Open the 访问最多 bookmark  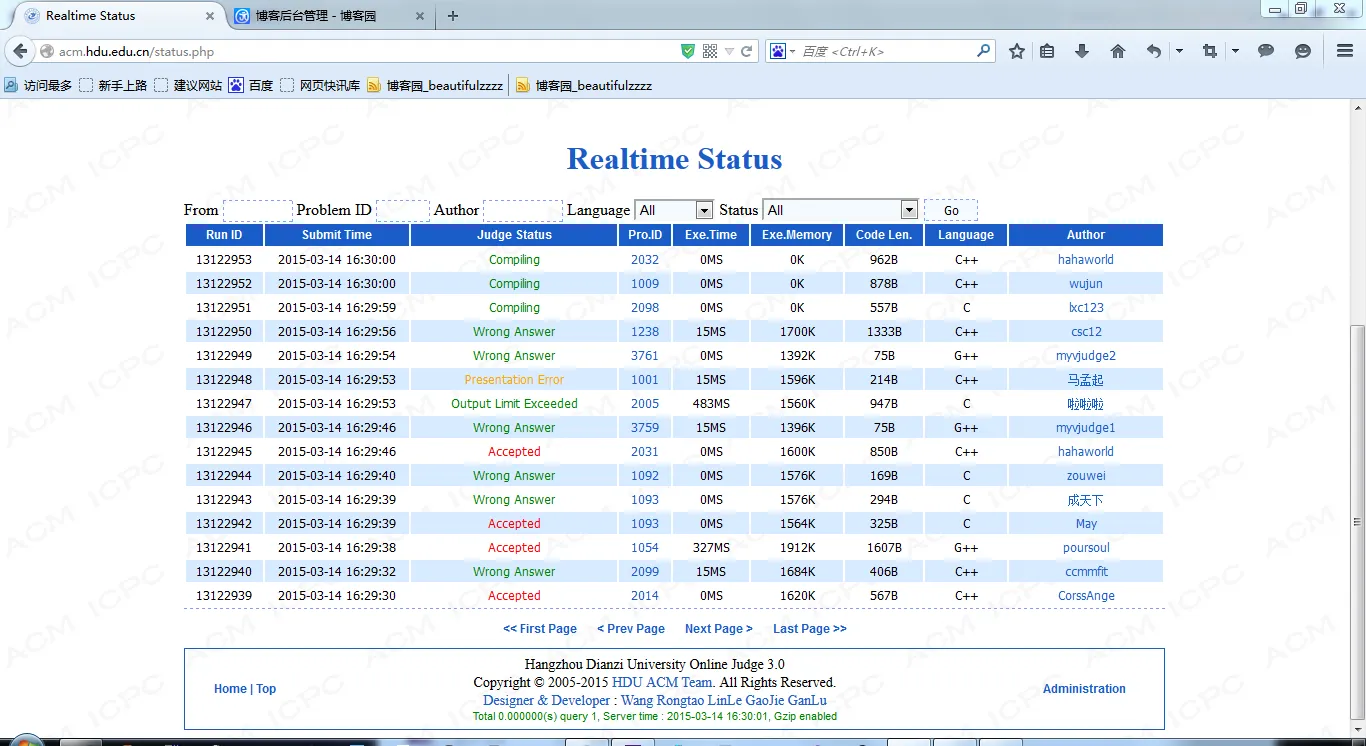tap(39, 86)
